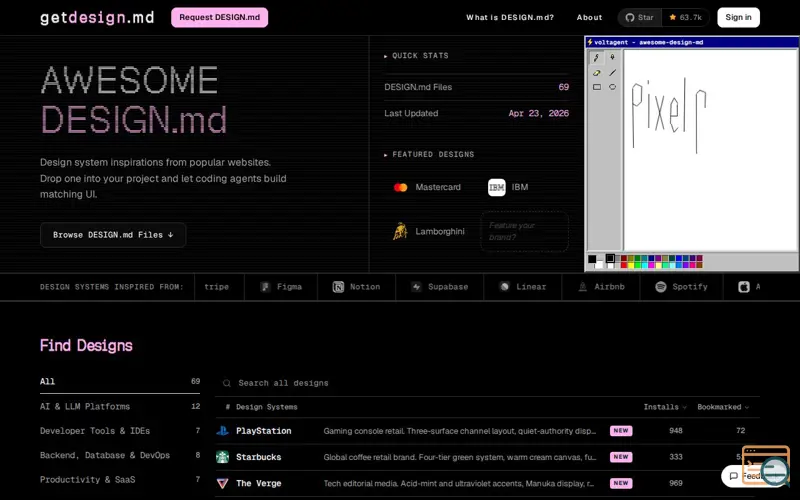Click the Apple logo in ticker
This screenshot has height=500, width=800.
744,287
